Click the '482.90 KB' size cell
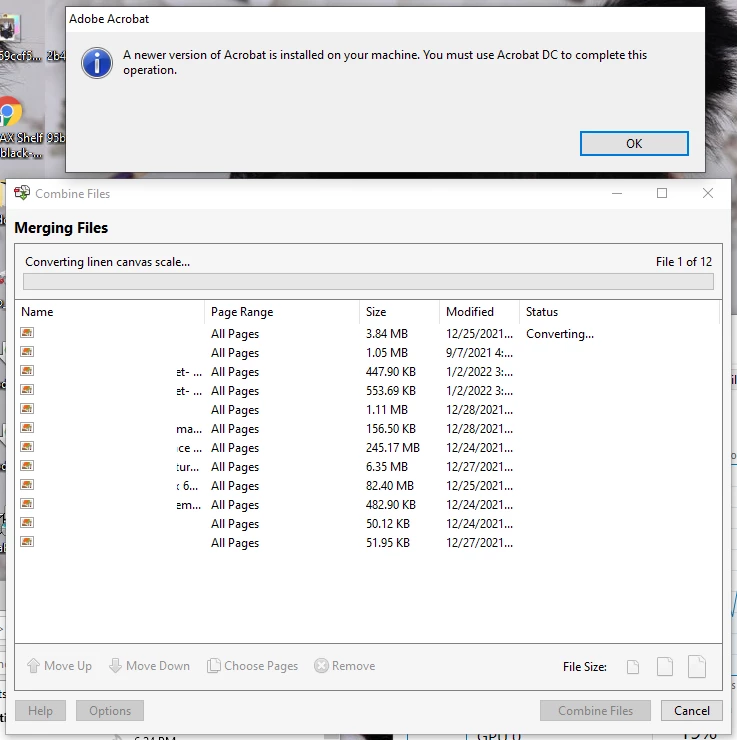 [391, 505]
